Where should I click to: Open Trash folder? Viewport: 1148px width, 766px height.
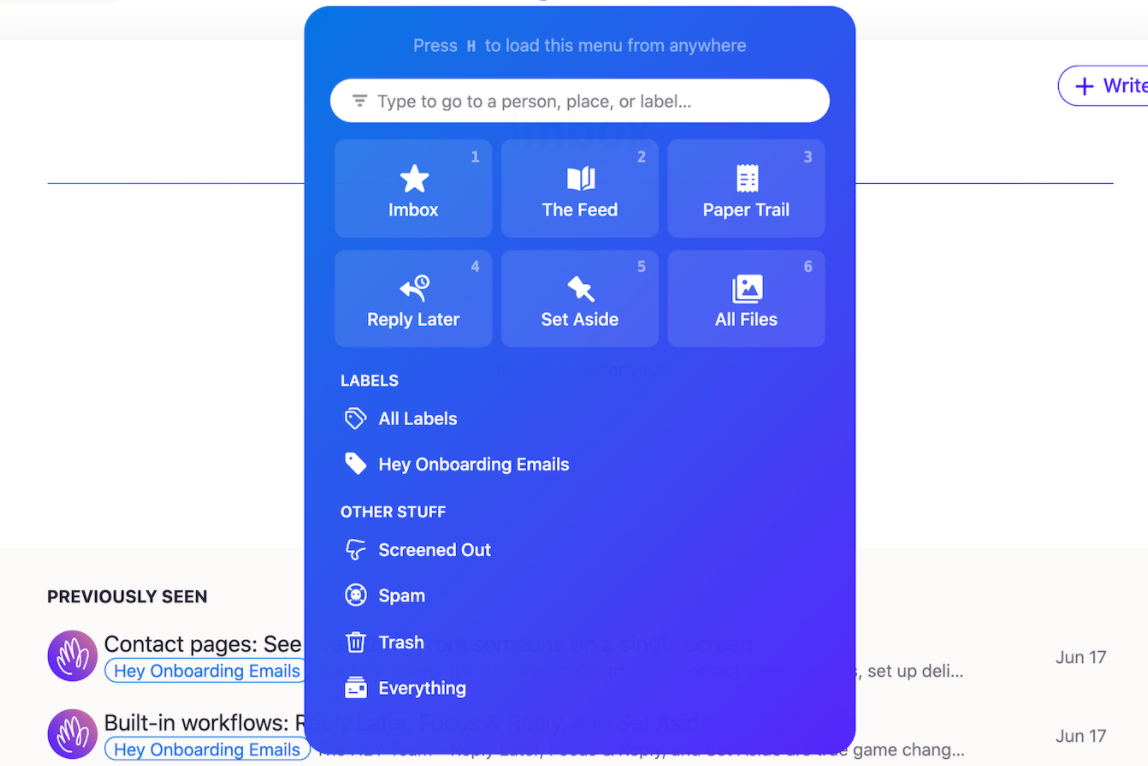(x=401, y=642)
